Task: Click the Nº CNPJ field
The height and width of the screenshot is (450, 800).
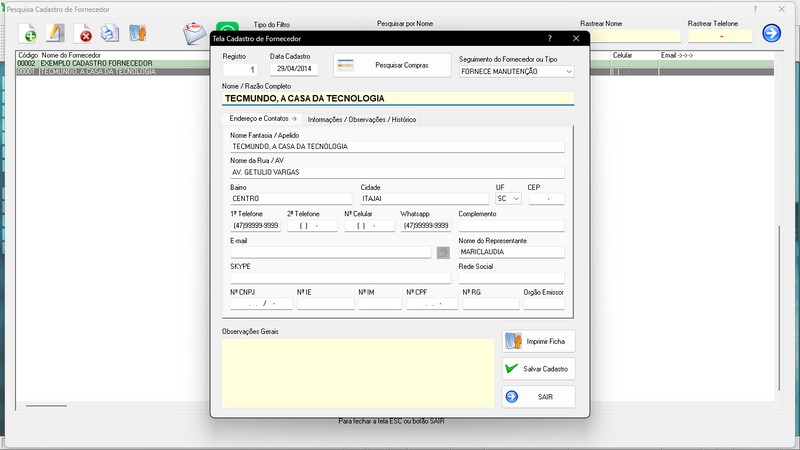Action: [261, 304]
